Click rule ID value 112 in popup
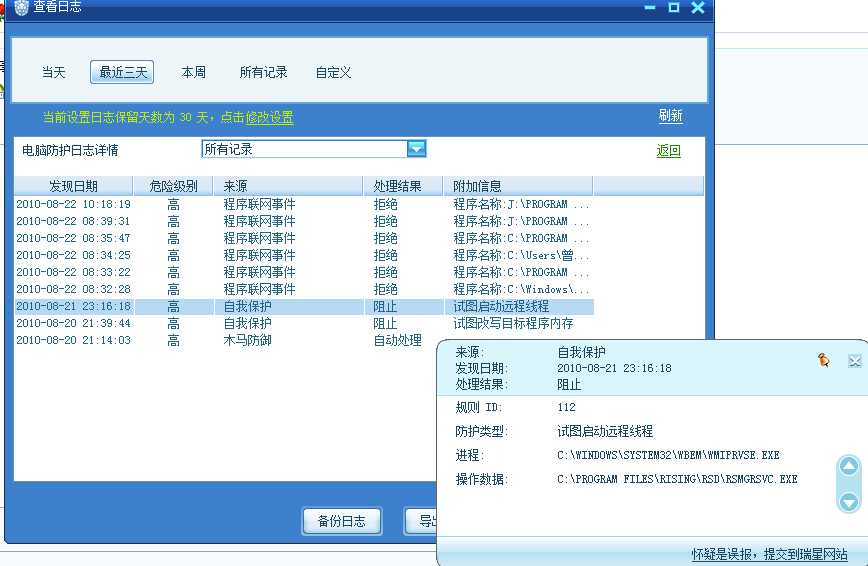The image size is (868, 566). pyautogui.click(x=566, y=407)
